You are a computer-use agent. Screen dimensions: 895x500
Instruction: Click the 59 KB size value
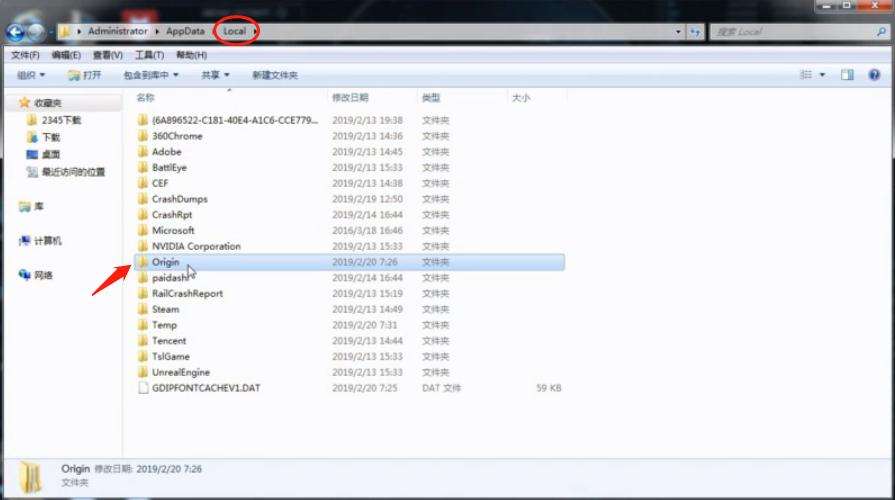coord(549,388)
